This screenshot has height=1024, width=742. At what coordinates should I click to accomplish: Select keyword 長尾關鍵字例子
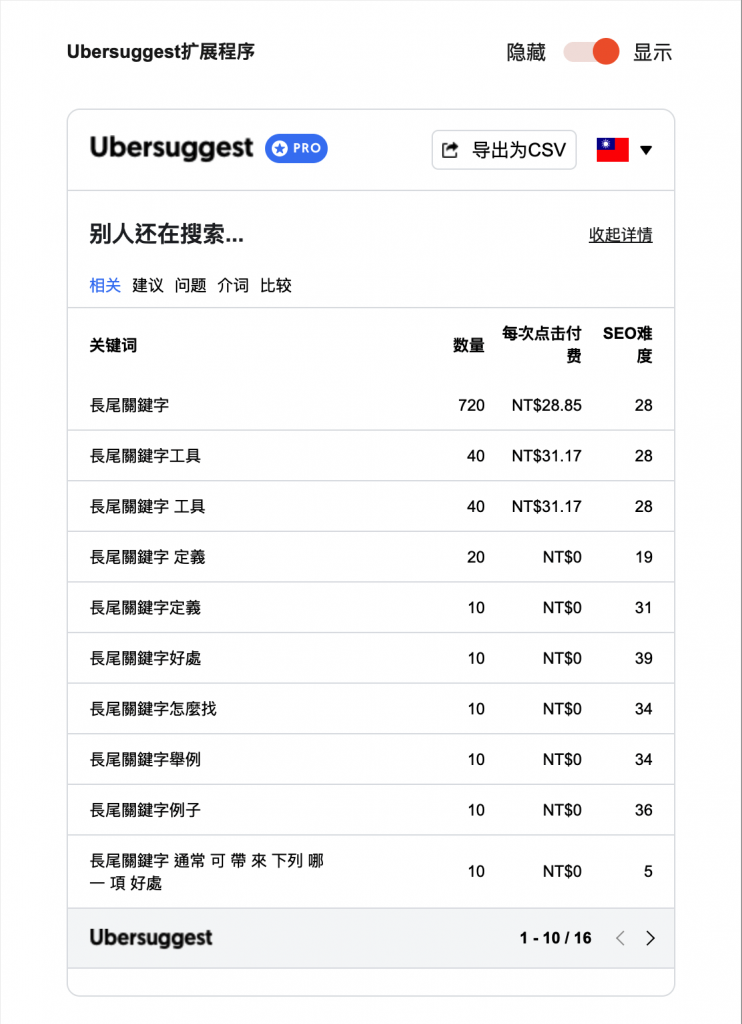click(145, 810)
